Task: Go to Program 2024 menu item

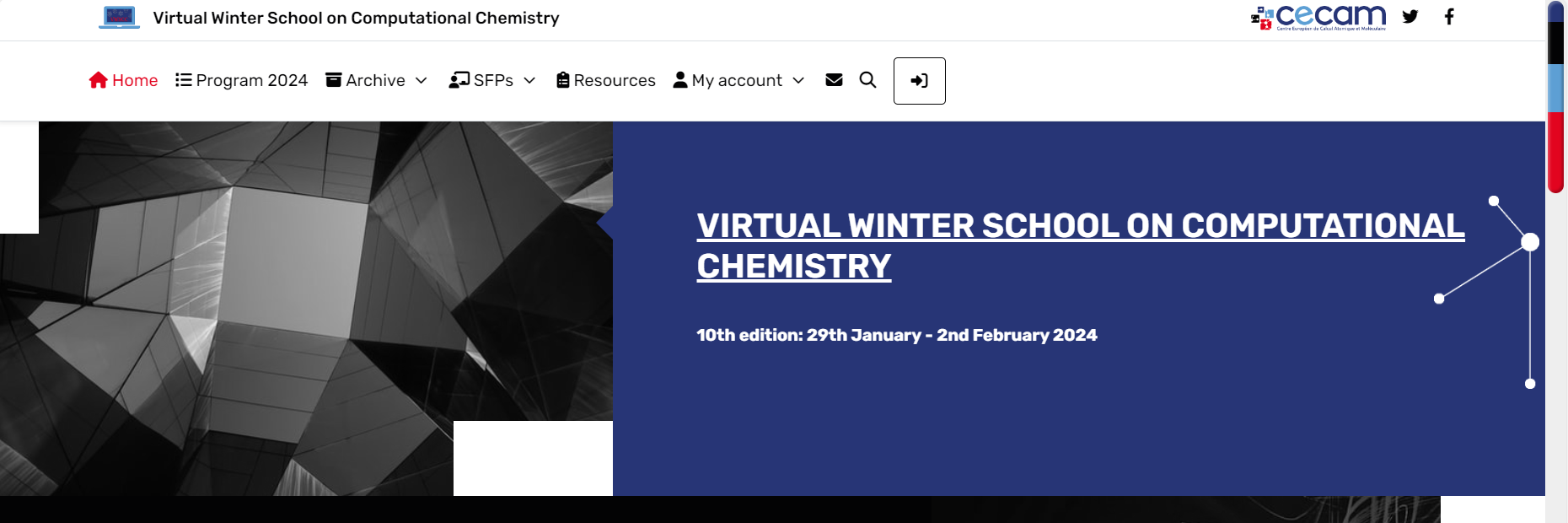Action: tap(251, 80)
